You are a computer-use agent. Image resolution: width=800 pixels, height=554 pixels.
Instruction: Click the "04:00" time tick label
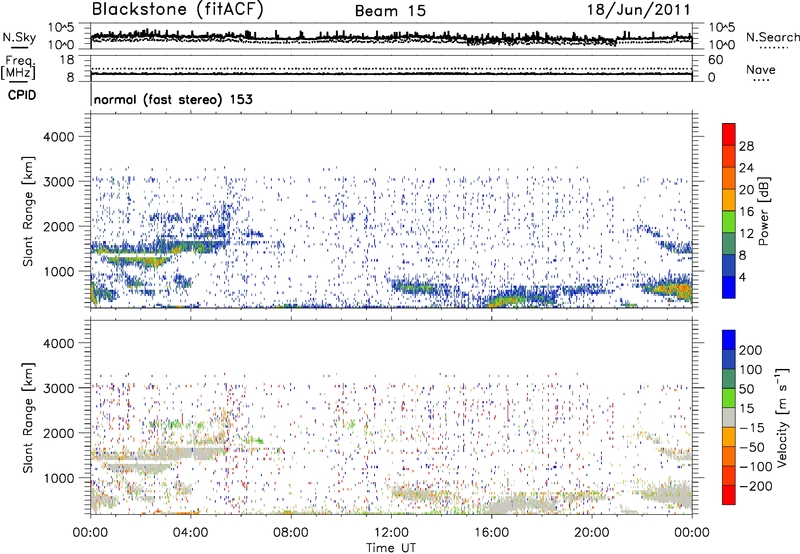click(x=190, y=533)
